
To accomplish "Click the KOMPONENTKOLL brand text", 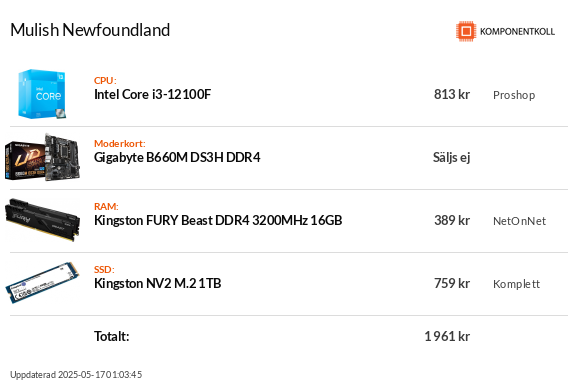I will pyautogui.click(x=517, y=32).
